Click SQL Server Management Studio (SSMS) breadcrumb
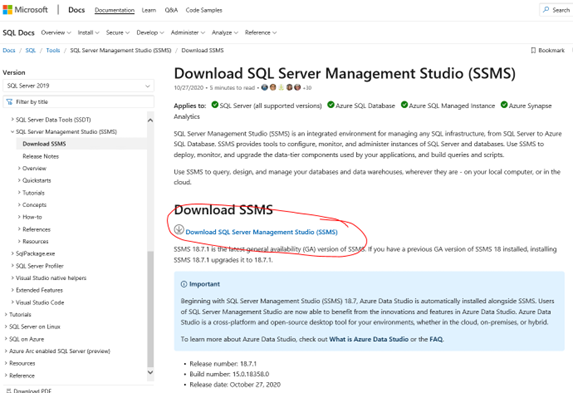Screen dimensions: 573x393 coord(121,50)
